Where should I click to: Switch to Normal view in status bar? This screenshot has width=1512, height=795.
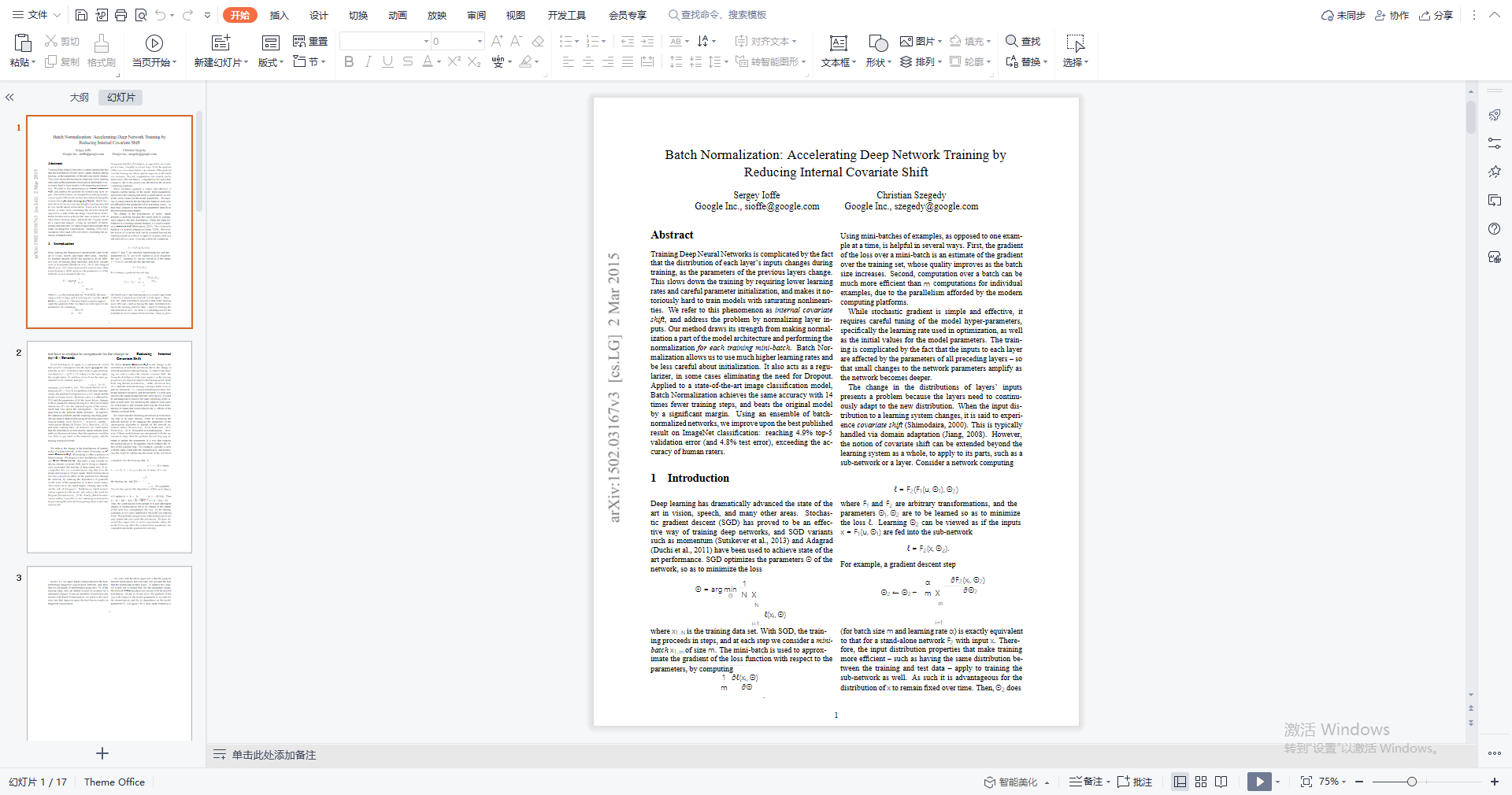tap(1180, 782)
